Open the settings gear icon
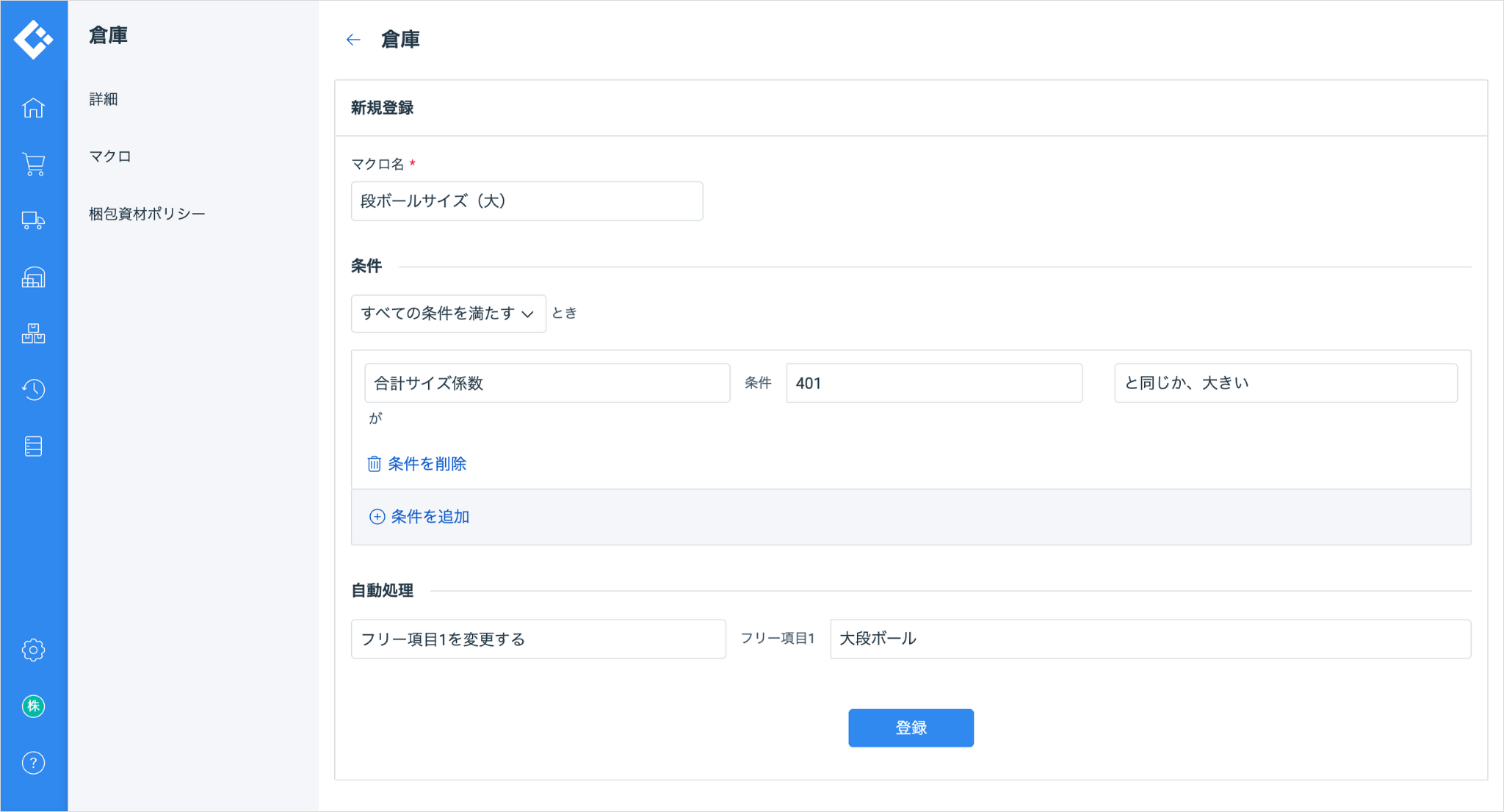The width and height of the screenshot is (1504, 812). 33,650
